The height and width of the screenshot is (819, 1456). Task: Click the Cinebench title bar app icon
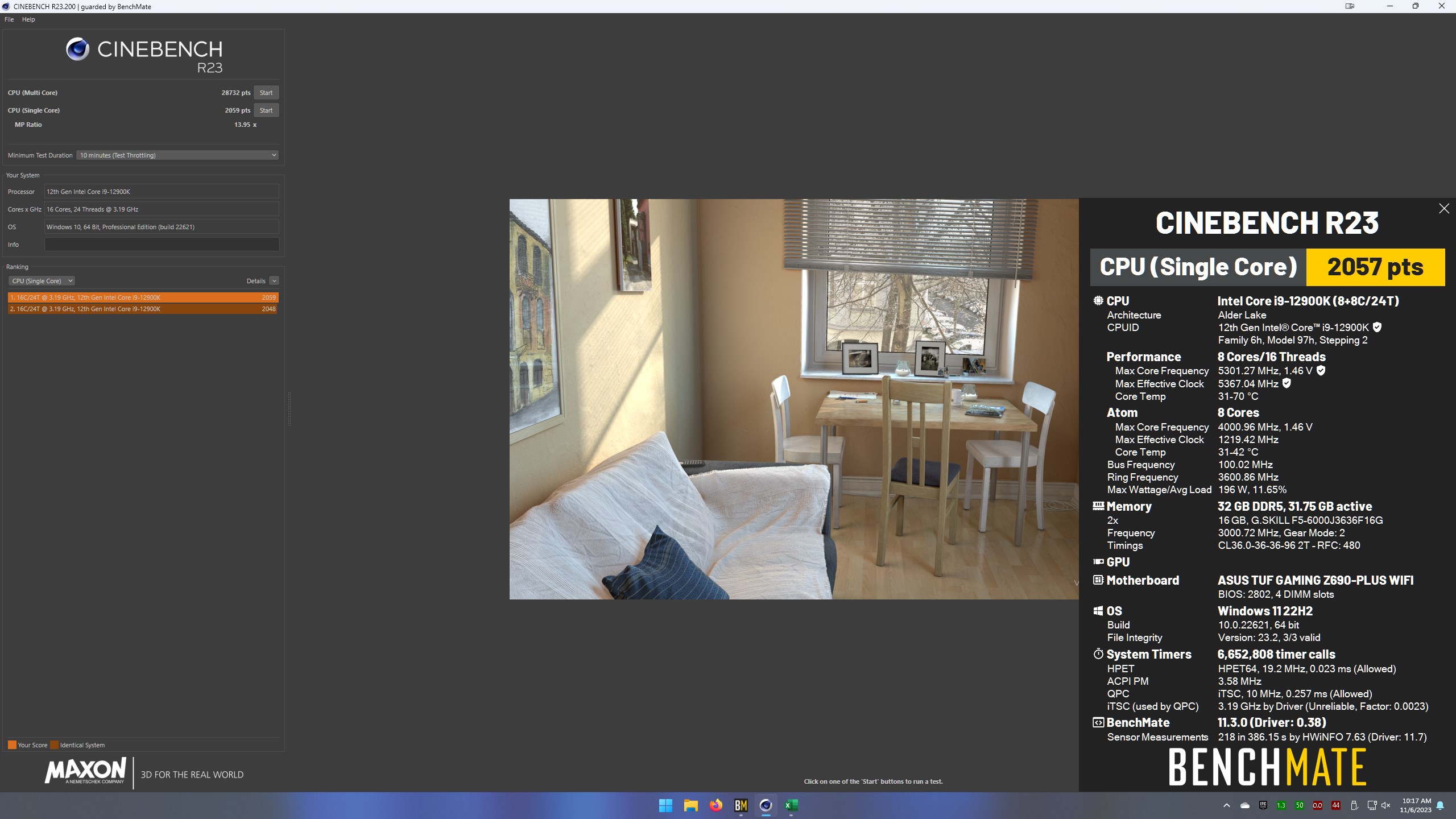coord(6,6)
